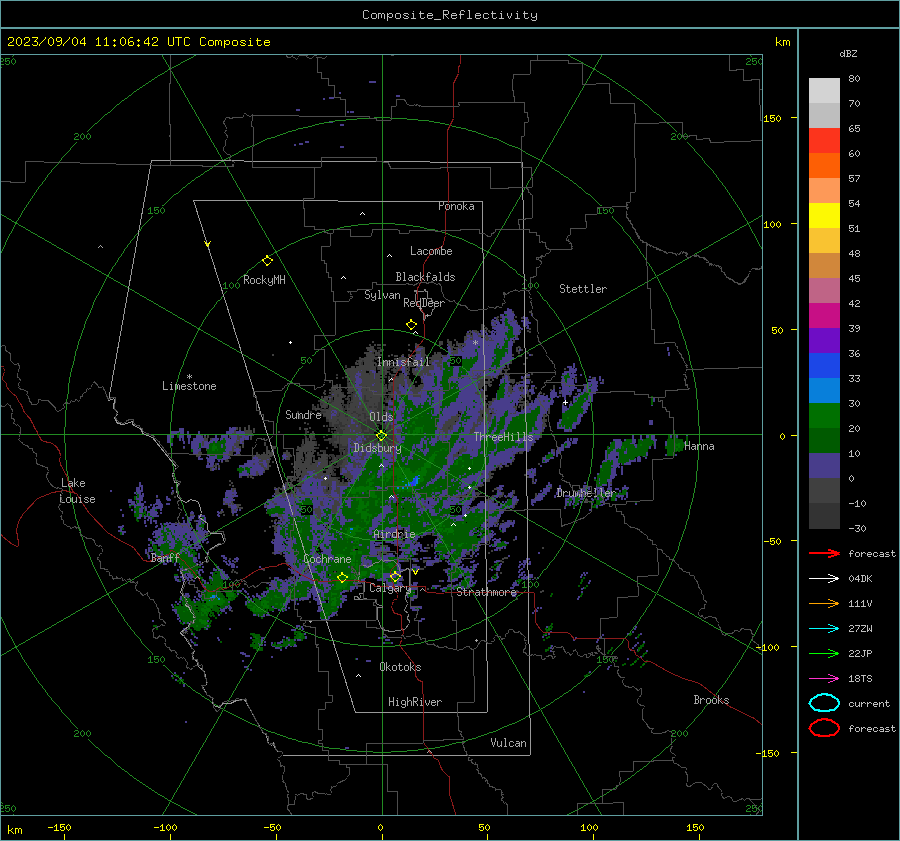Click yellow diamond marker under Cochrane
Viewport: 900px width, 841px height.
342,577
